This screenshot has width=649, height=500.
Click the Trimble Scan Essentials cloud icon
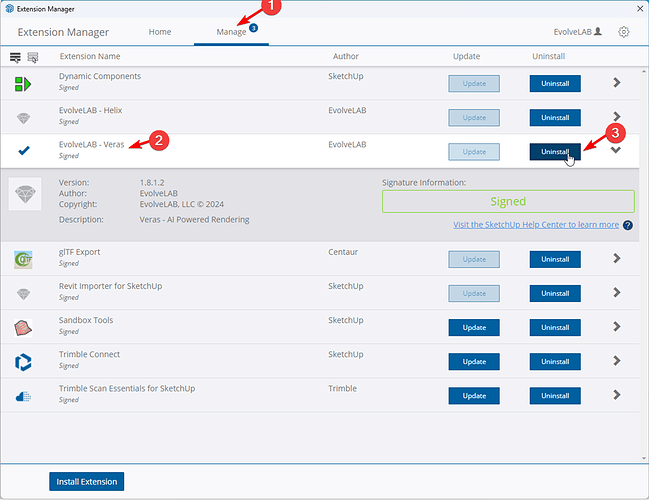[x=23, y=397]
